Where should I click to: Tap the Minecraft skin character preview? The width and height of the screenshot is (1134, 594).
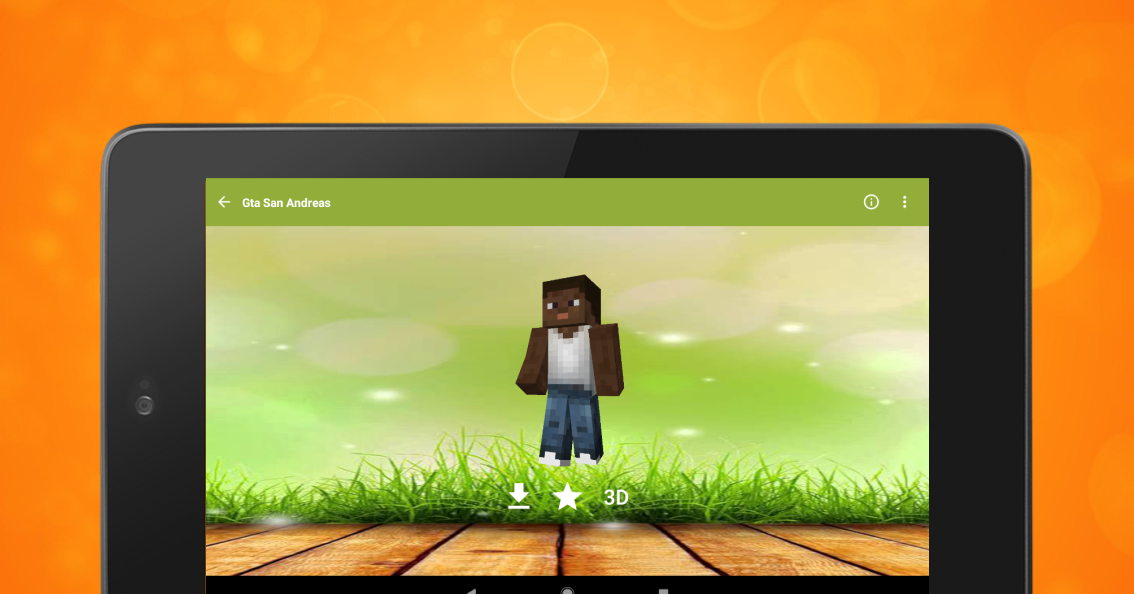(x=570, y=370)
